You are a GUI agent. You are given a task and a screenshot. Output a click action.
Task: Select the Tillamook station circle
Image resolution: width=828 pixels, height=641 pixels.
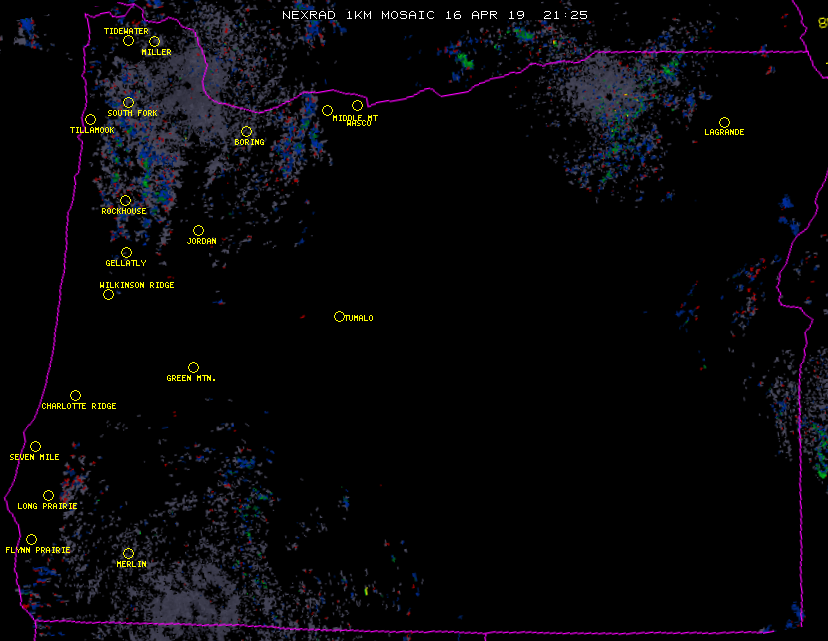[x=90, y=120]
